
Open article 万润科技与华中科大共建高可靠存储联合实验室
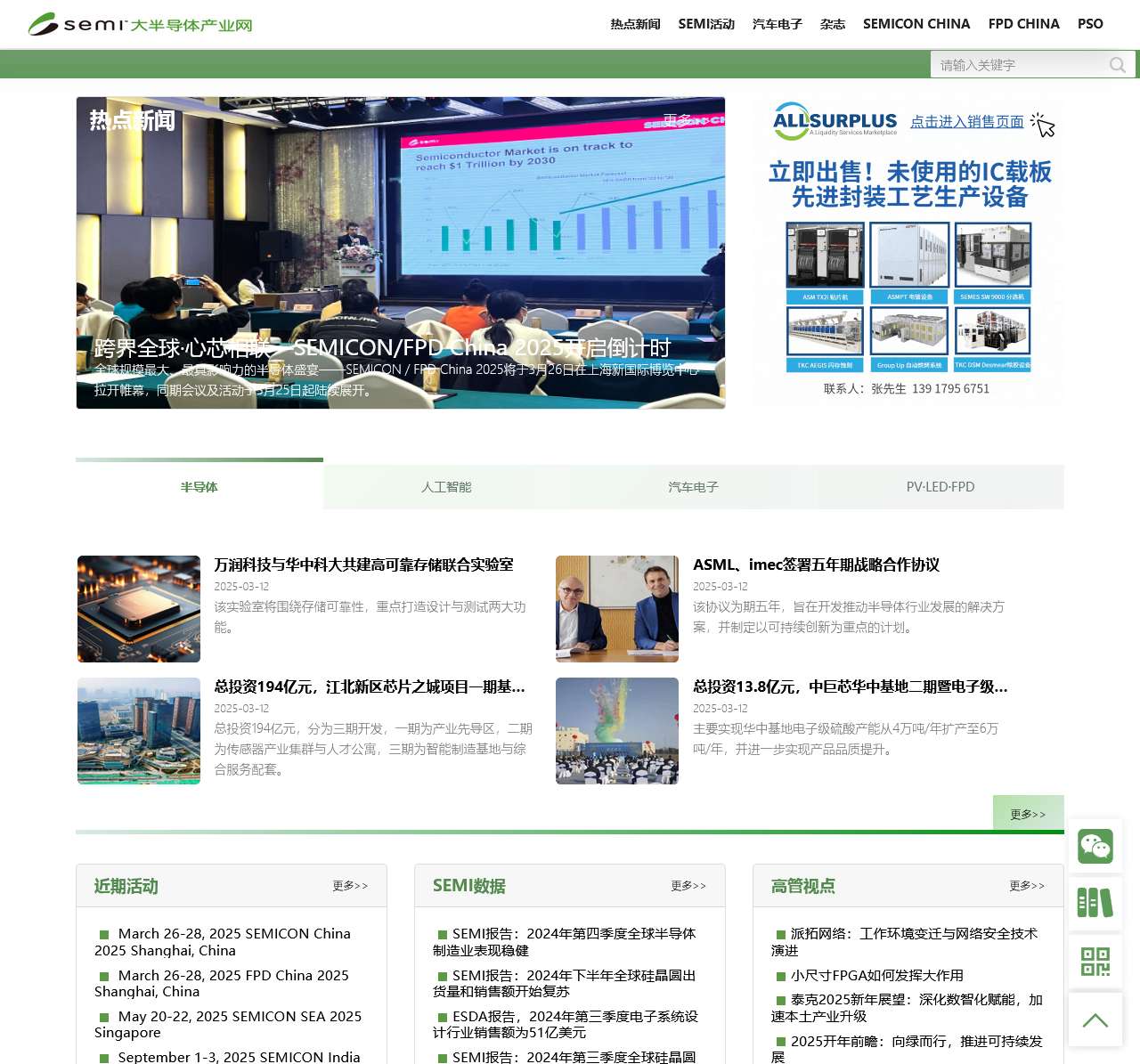click(x=363, y=564)
